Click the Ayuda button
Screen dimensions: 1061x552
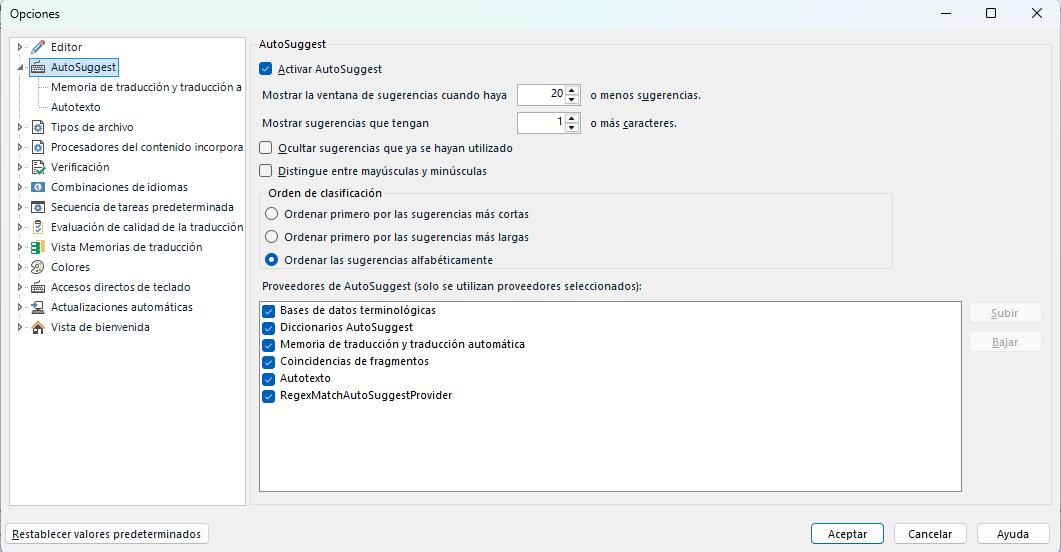[x=1013, y=534]
